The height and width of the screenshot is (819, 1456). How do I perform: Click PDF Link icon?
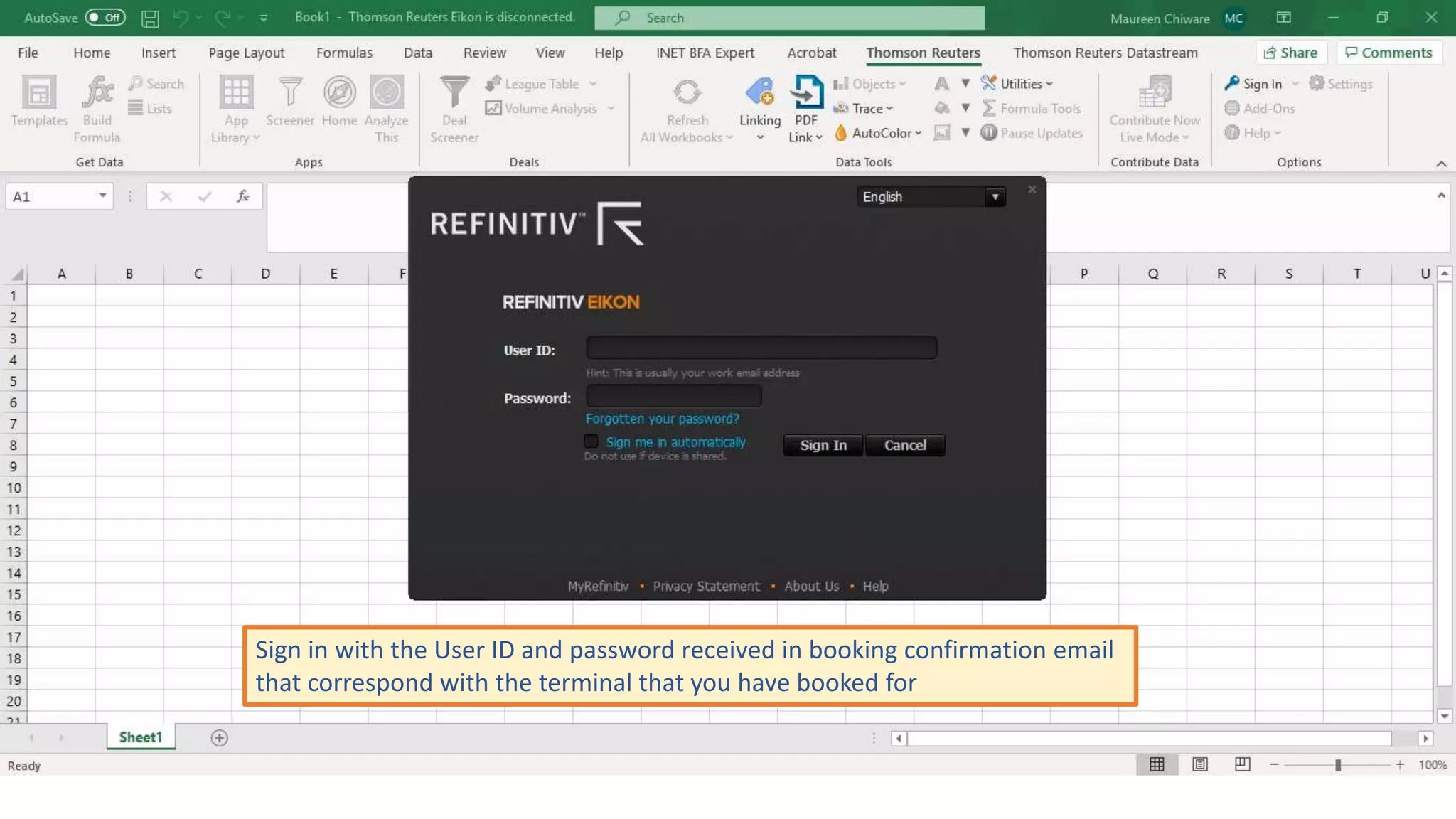(x=806, y=109)
